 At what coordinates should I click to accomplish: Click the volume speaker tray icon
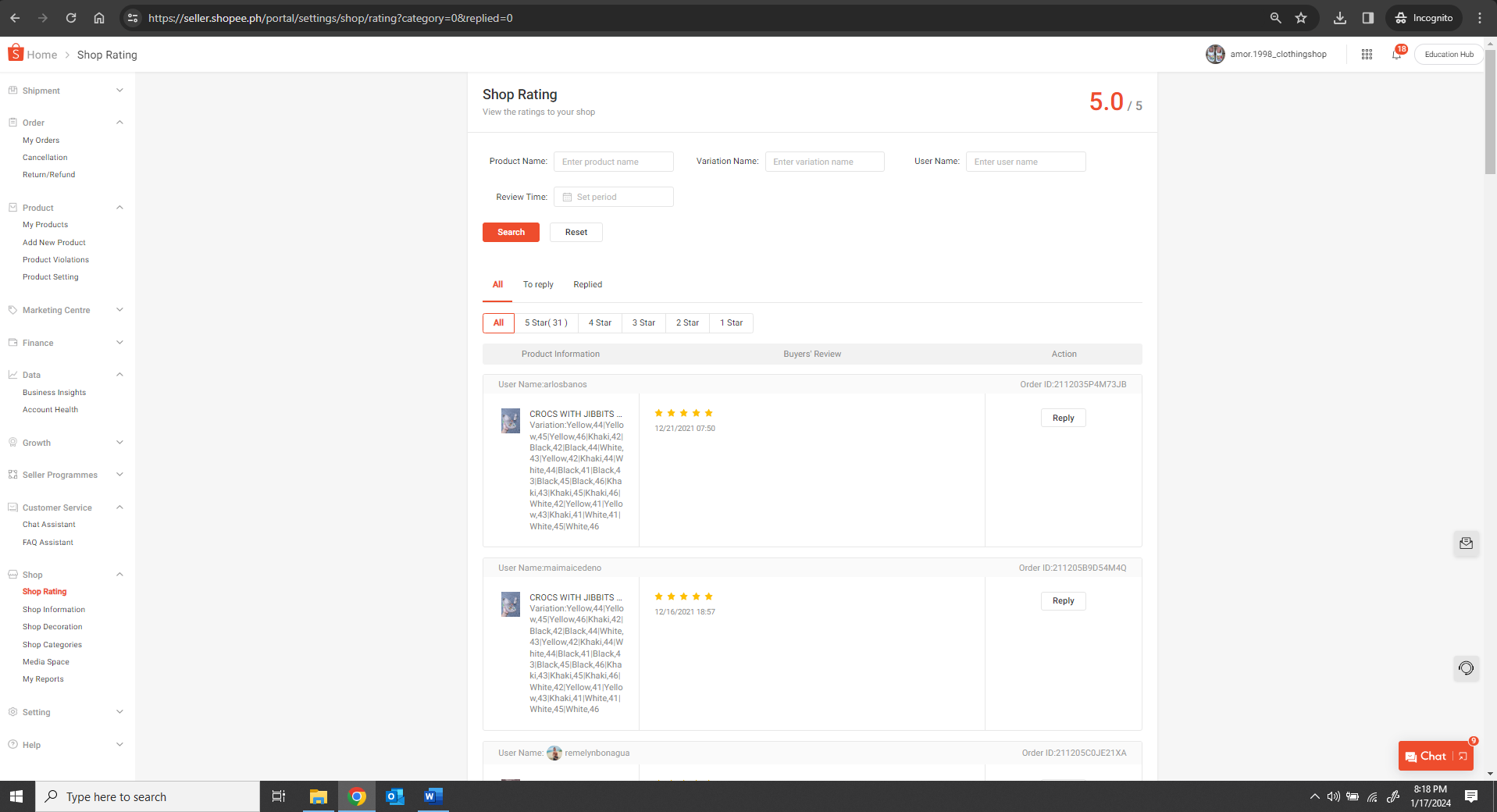[1333, 796]
